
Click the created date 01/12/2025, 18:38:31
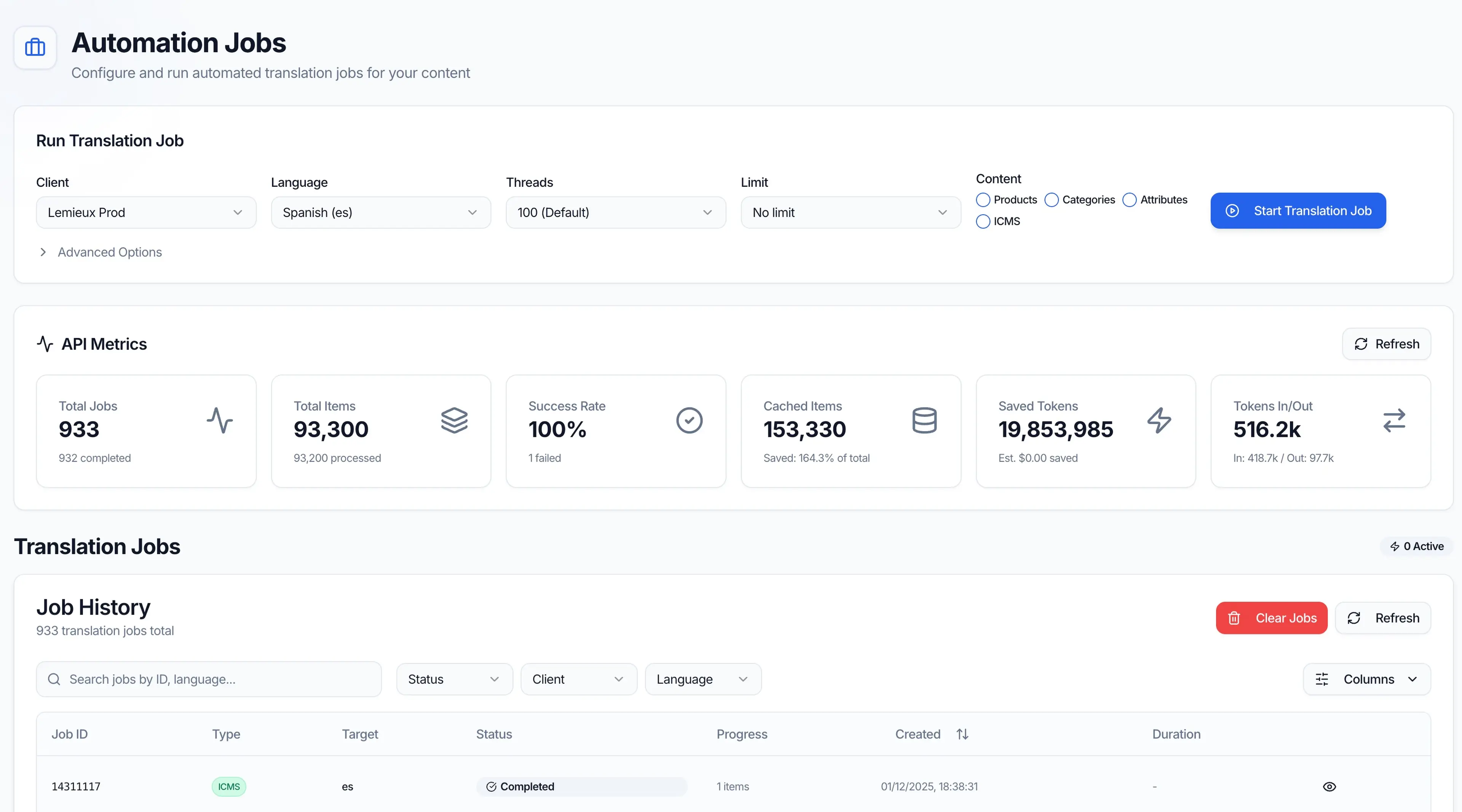(x=929, y=787)
